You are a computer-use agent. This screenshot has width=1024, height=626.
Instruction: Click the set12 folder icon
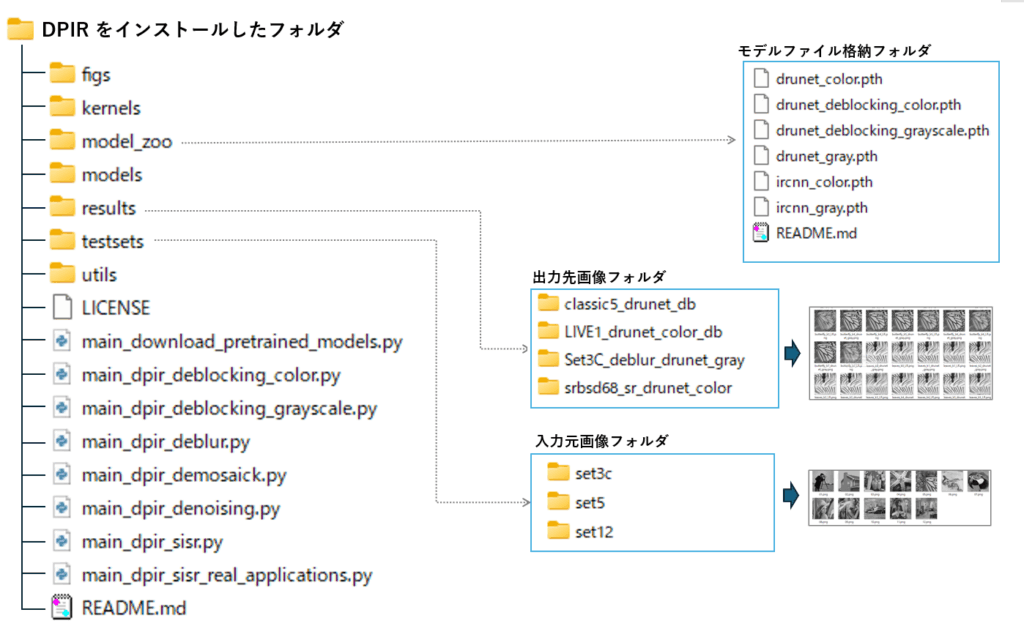(x=557, y=531)
